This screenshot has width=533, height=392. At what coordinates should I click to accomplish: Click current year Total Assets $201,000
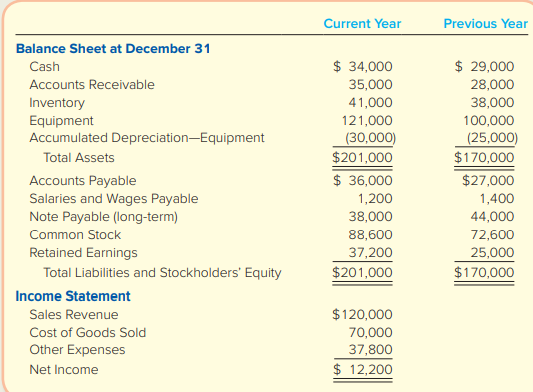click(x=362, y=158)
